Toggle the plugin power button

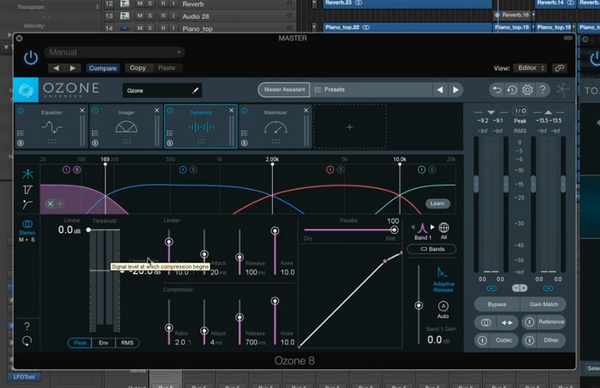(31, 58)
